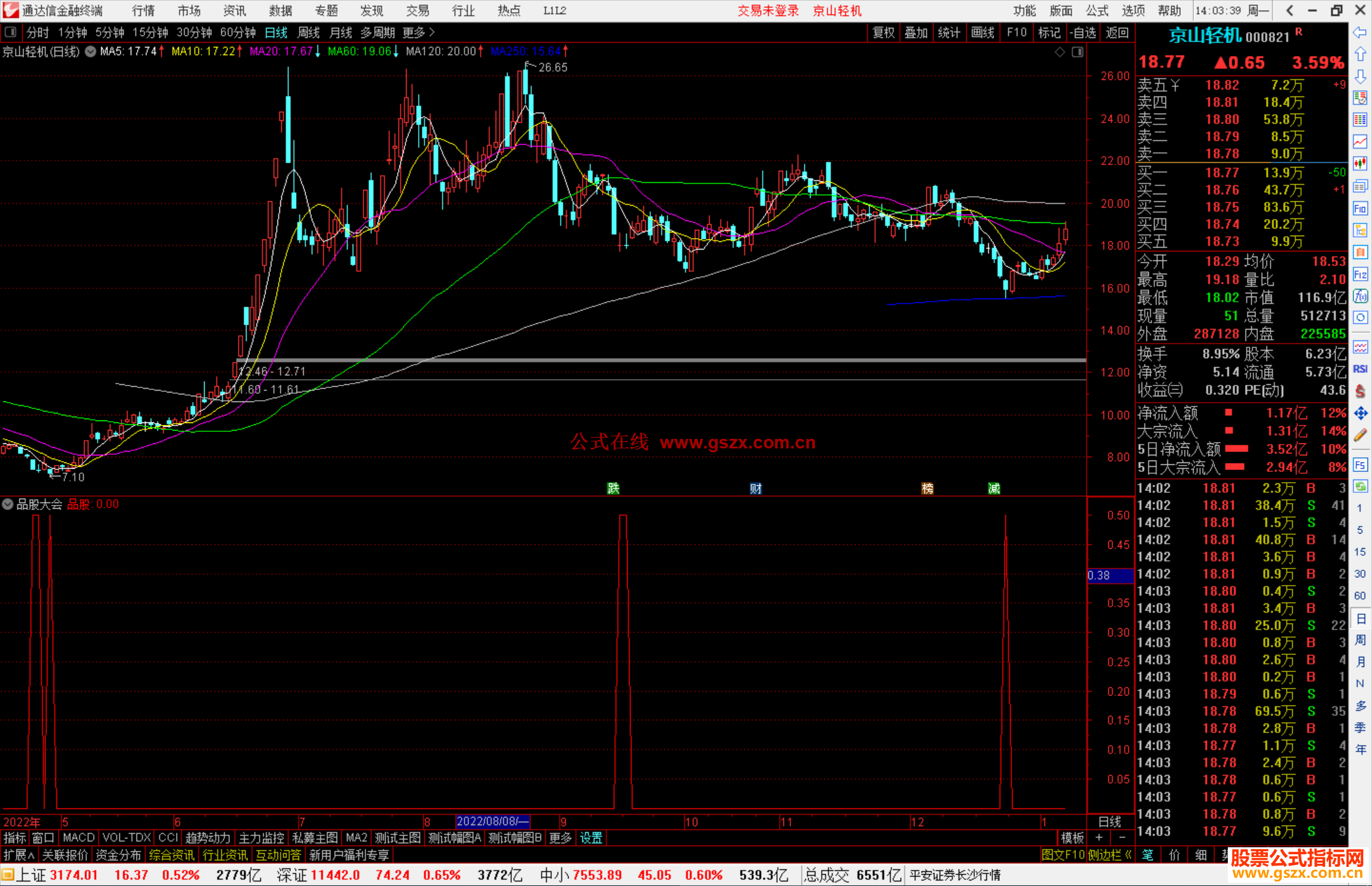
Task: Expand the 扩展 panel at bottom left
Action: (19, 855)
